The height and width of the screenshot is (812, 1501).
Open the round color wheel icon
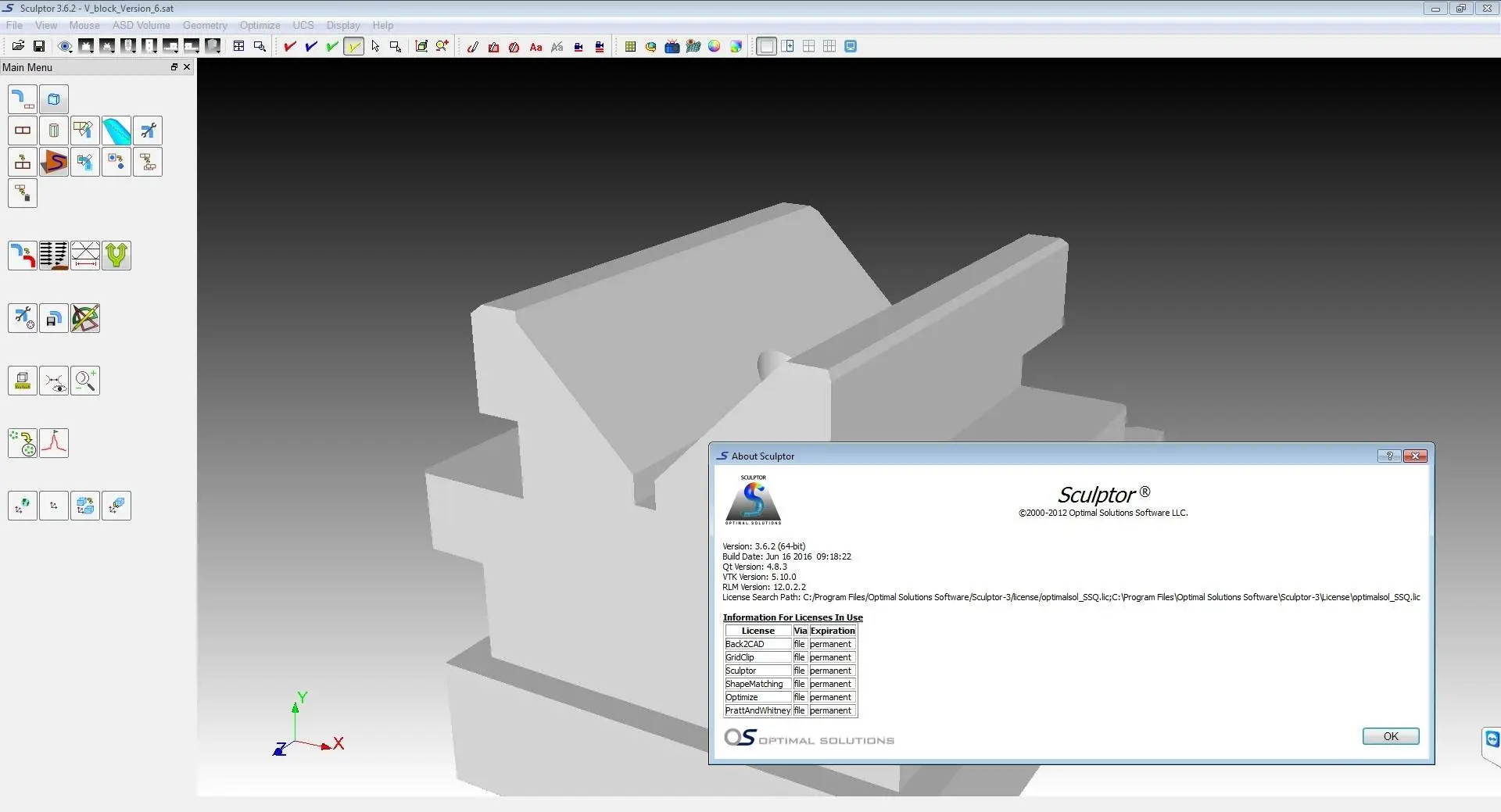(715, 46)
